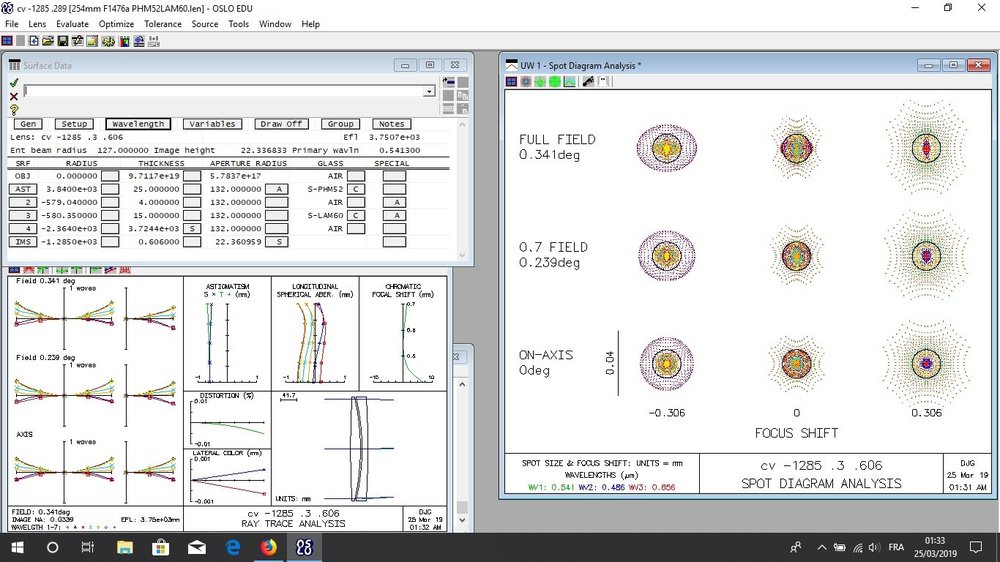Click the AST surface row button
Viewport: 1000px width, 562px height.
point(22,189)
